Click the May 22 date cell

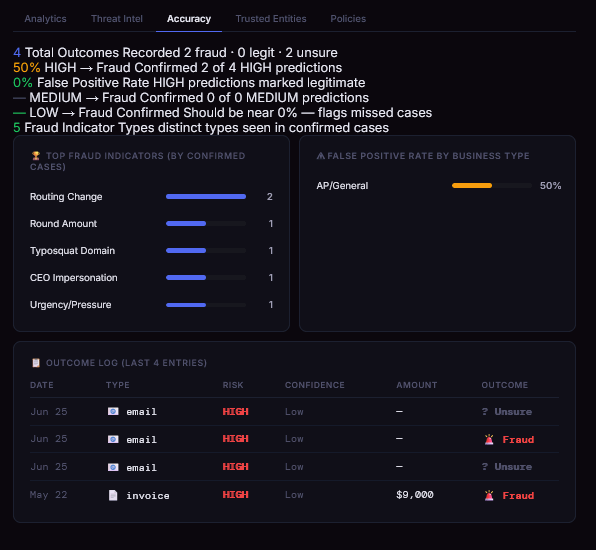(x=49, y=495)
